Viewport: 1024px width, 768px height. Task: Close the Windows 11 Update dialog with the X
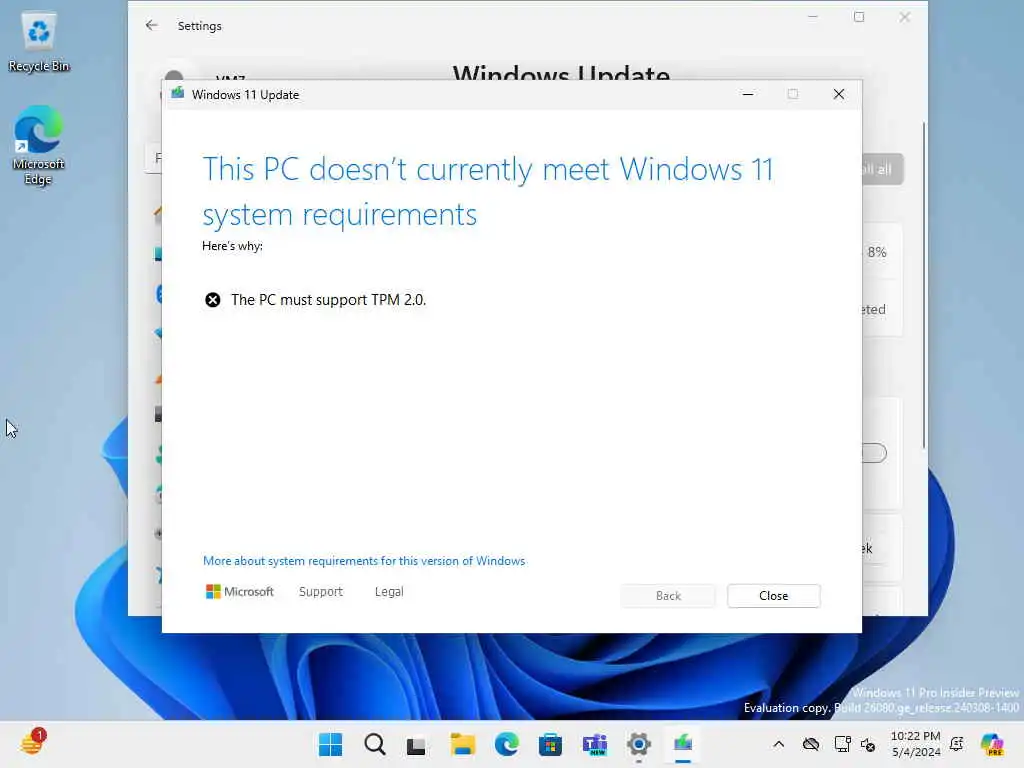[x=839, y=94]
